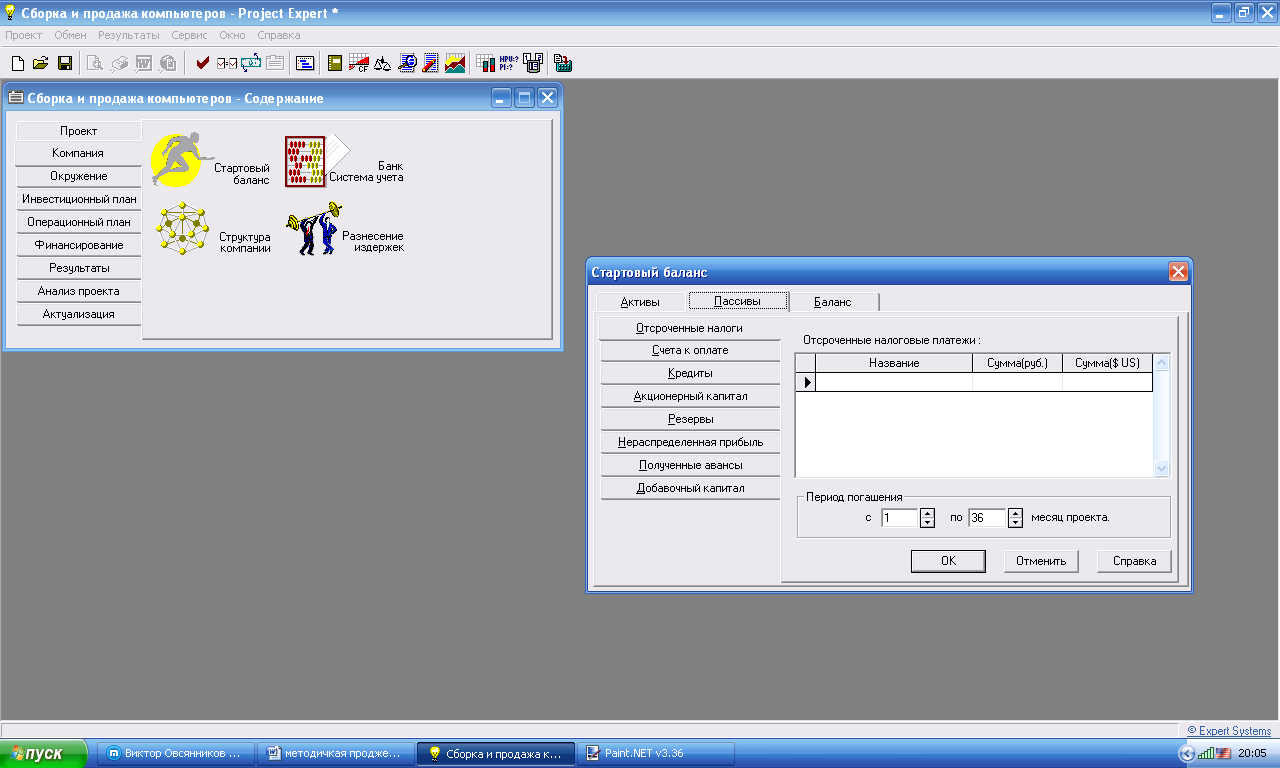Open the Баланс tab
This screenshot has height=768, width=1280.
coord(833,302)
